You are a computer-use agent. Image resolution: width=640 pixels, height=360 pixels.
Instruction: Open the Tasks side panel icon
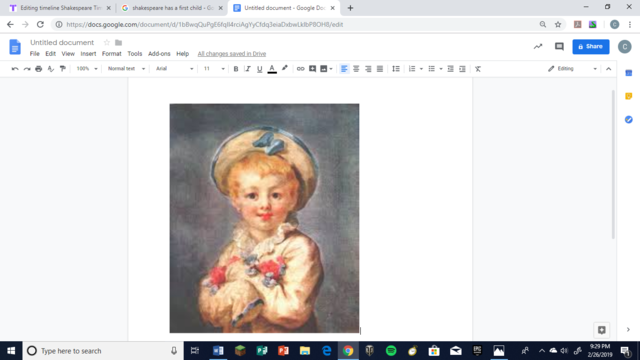click(629, 120)
